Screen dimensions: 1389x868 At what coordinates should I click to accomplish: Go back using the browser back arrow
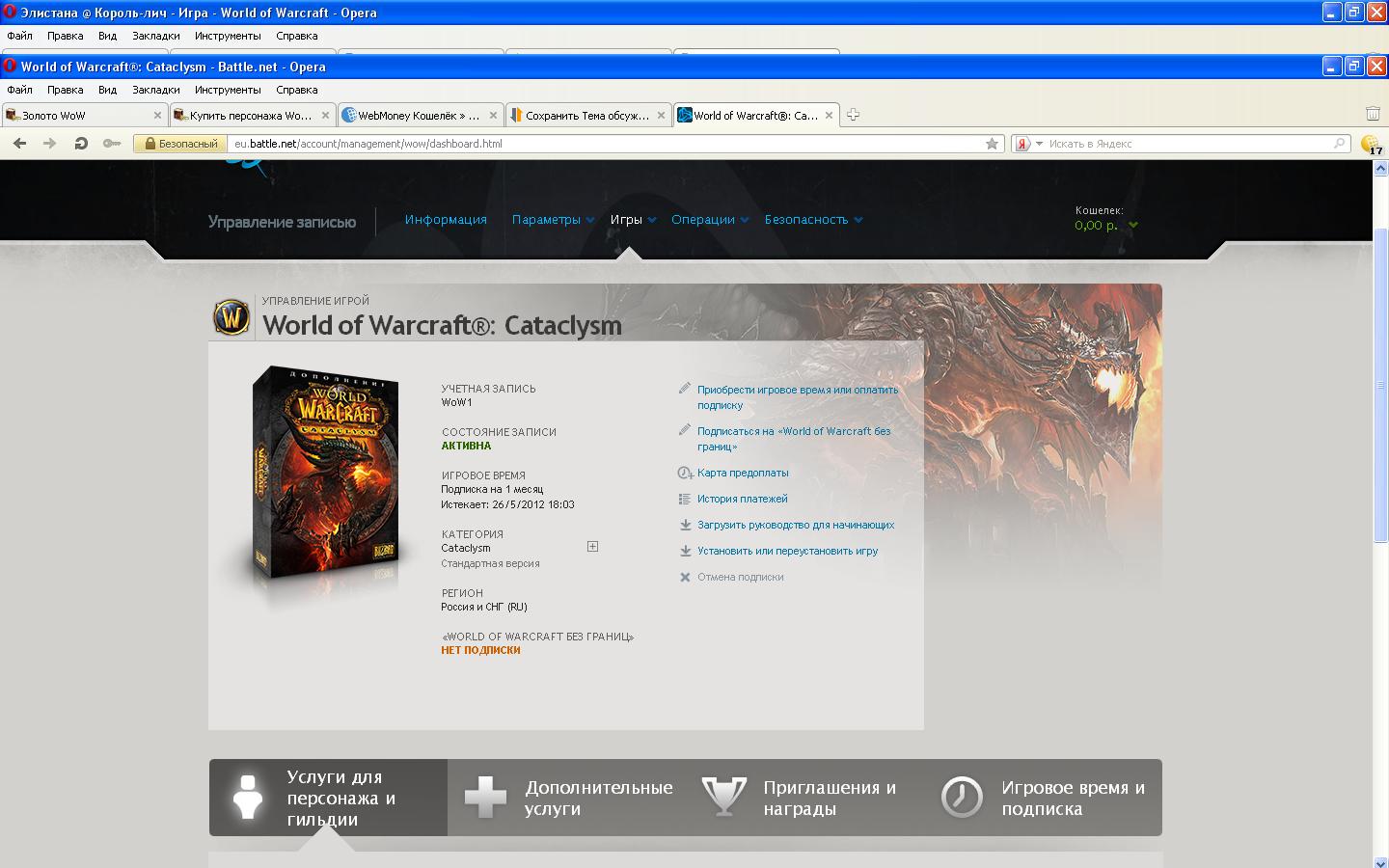coord(19,144)
